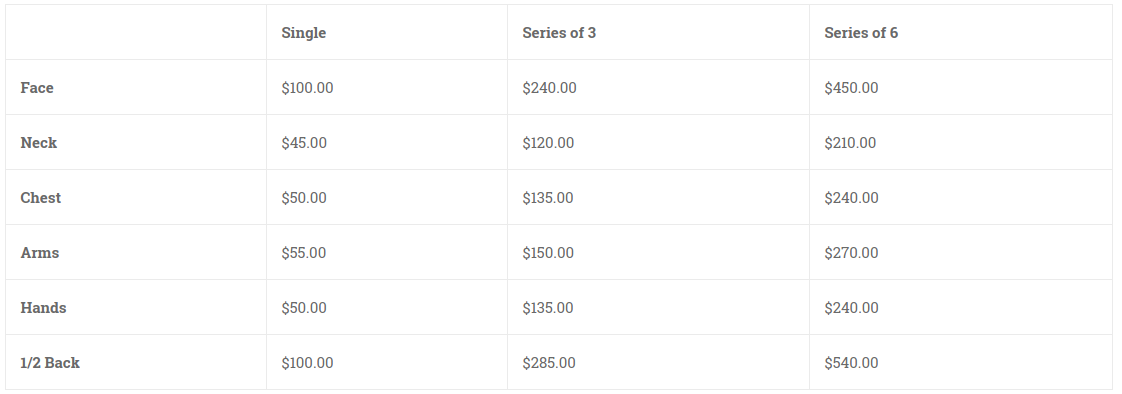
Task: Click the Arms row label
Action: pos(40,253)
